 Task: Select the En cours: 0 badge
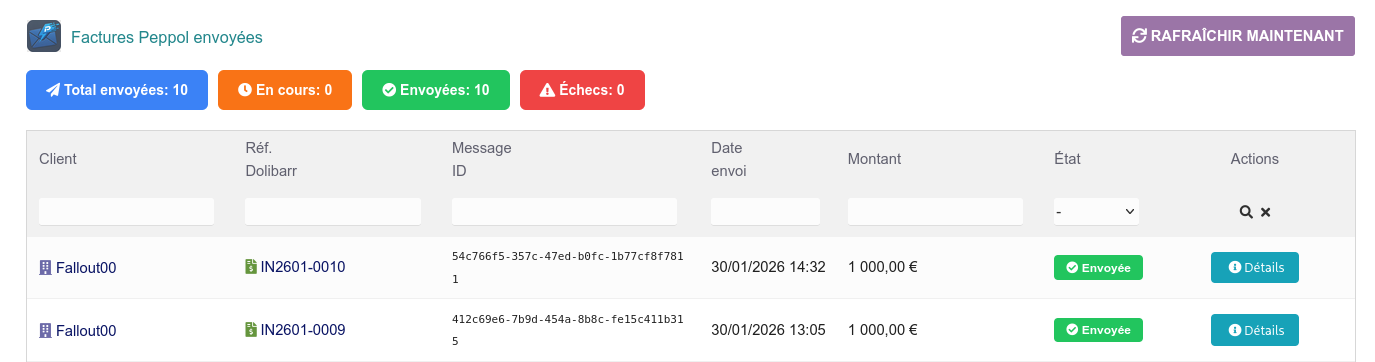click(285, 90)
